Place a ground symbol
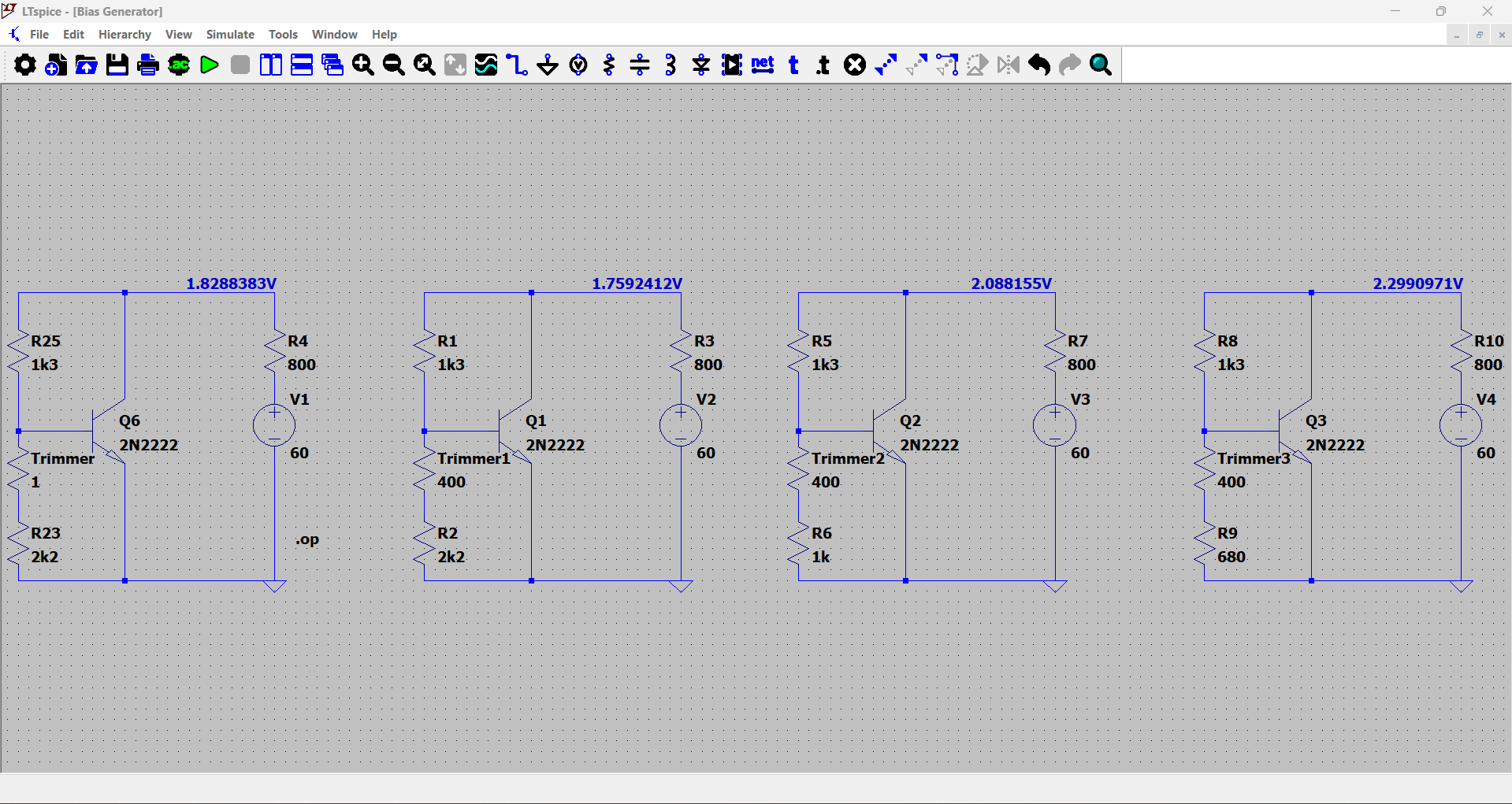 (x=548, y=65)
